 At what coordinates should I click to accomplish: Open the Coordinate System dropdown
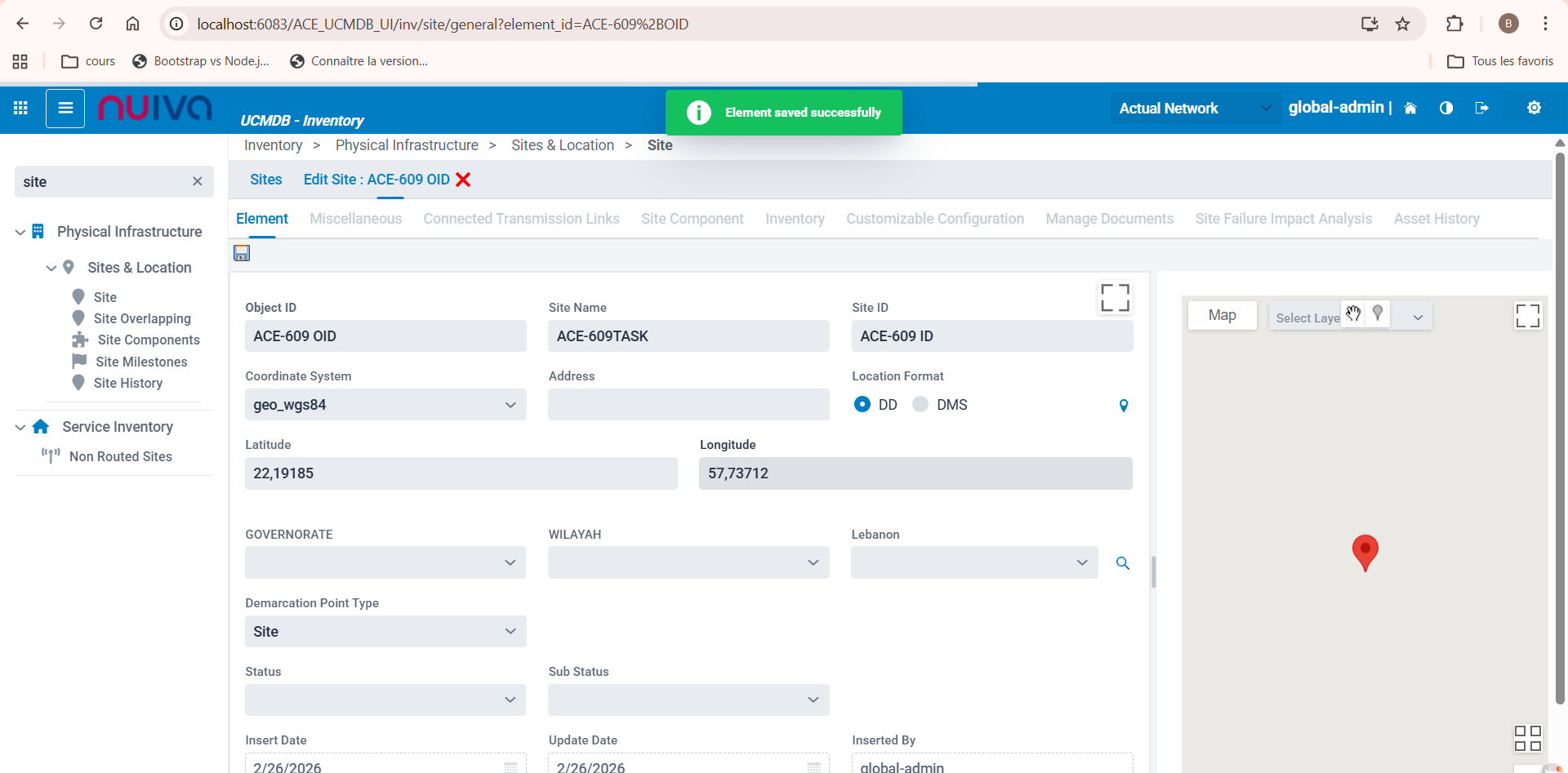click(x=385, y=405)
